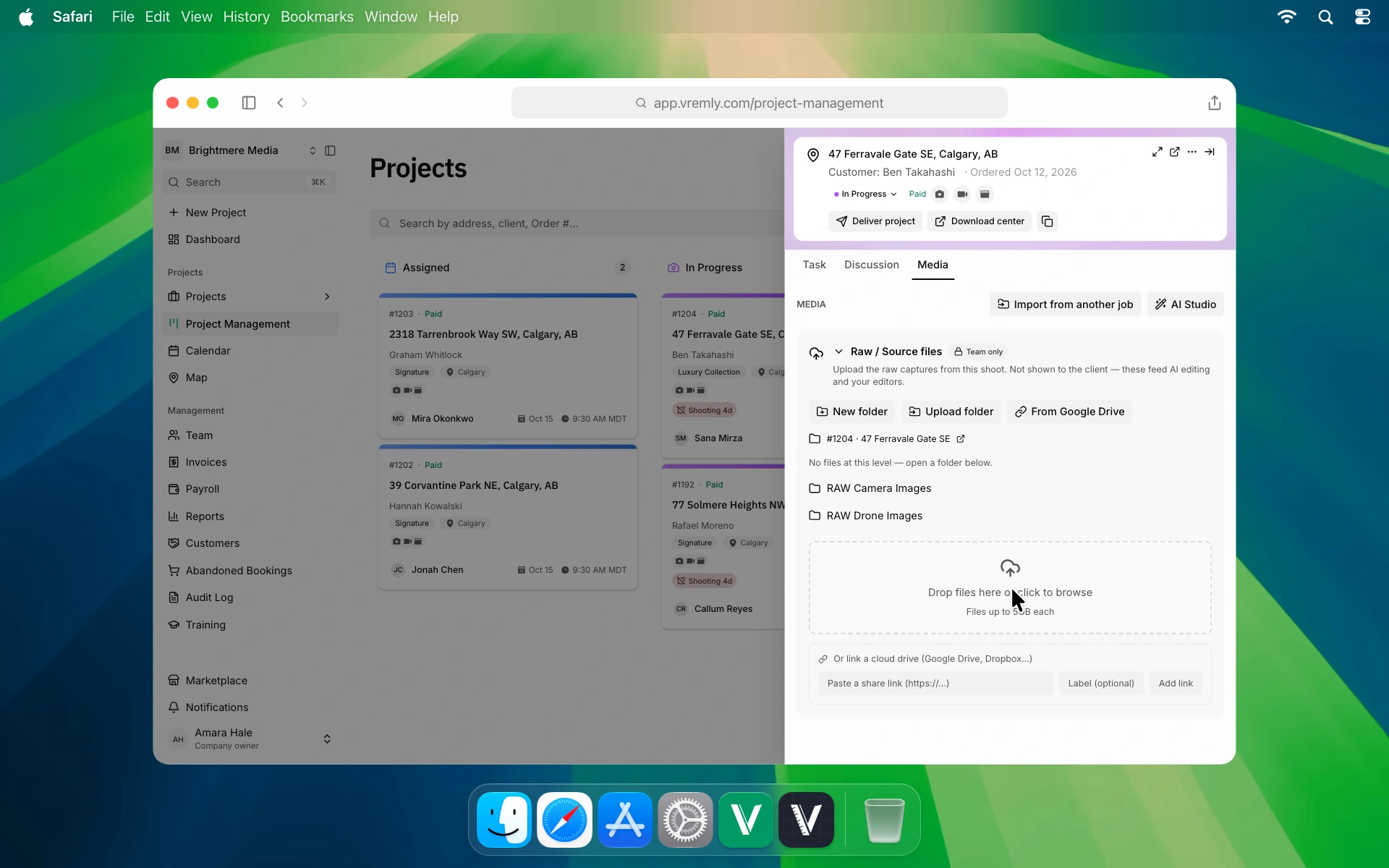Open the Amara Hale account menu
The width and height of the screenshot is (1389, 868).
250,739
